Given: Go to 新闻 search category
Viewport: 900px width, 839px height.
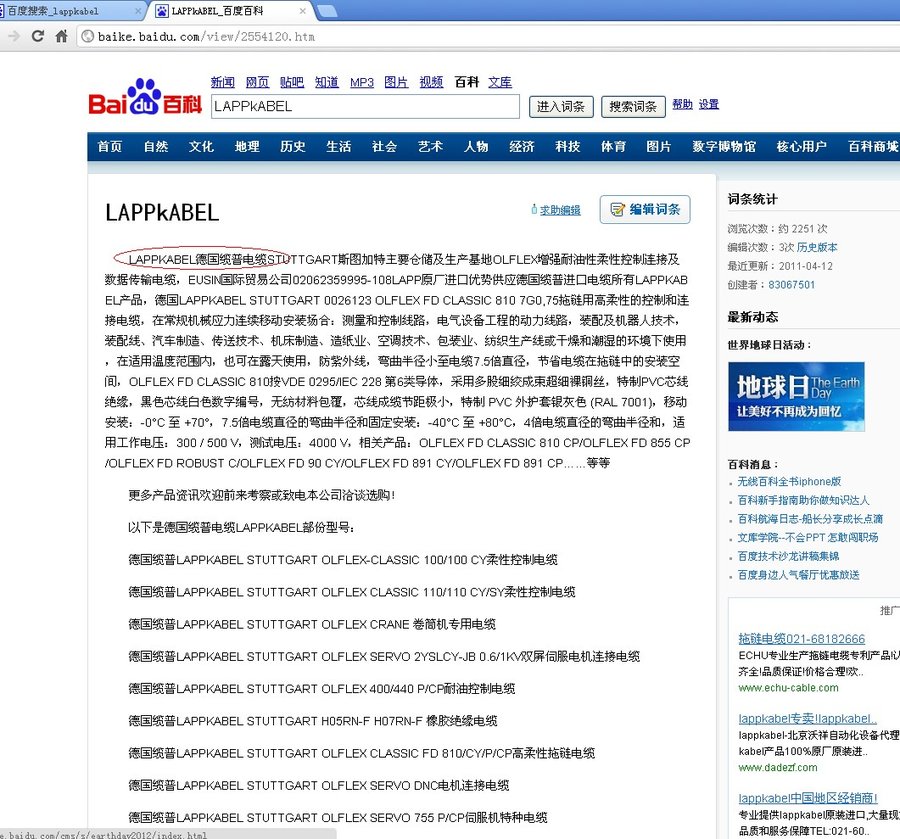Looking at the screenshot, I should pyautogui.click(x=223, y=82).
